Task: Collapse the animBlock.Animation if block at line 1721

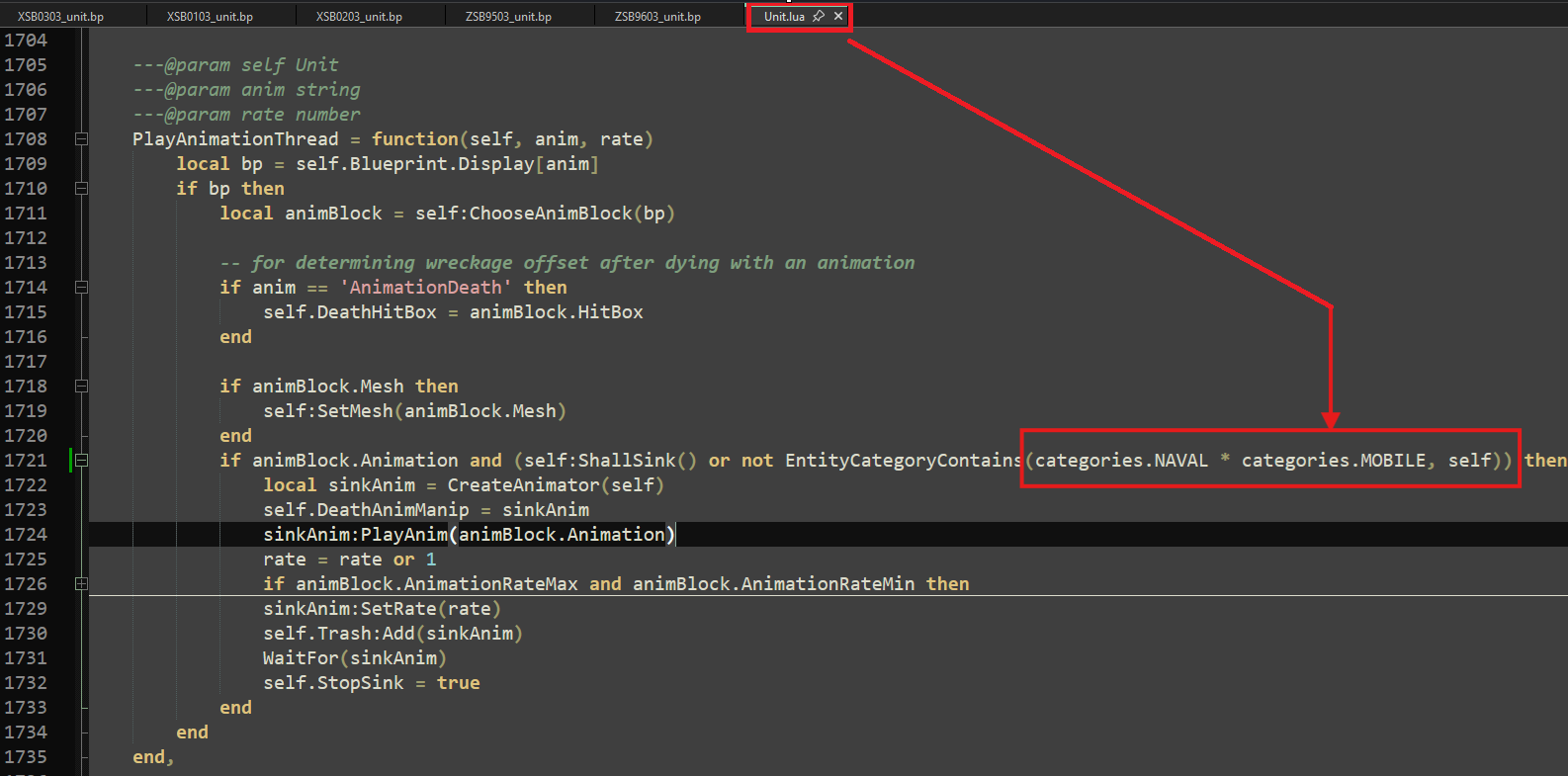Action: pos(81,461)
